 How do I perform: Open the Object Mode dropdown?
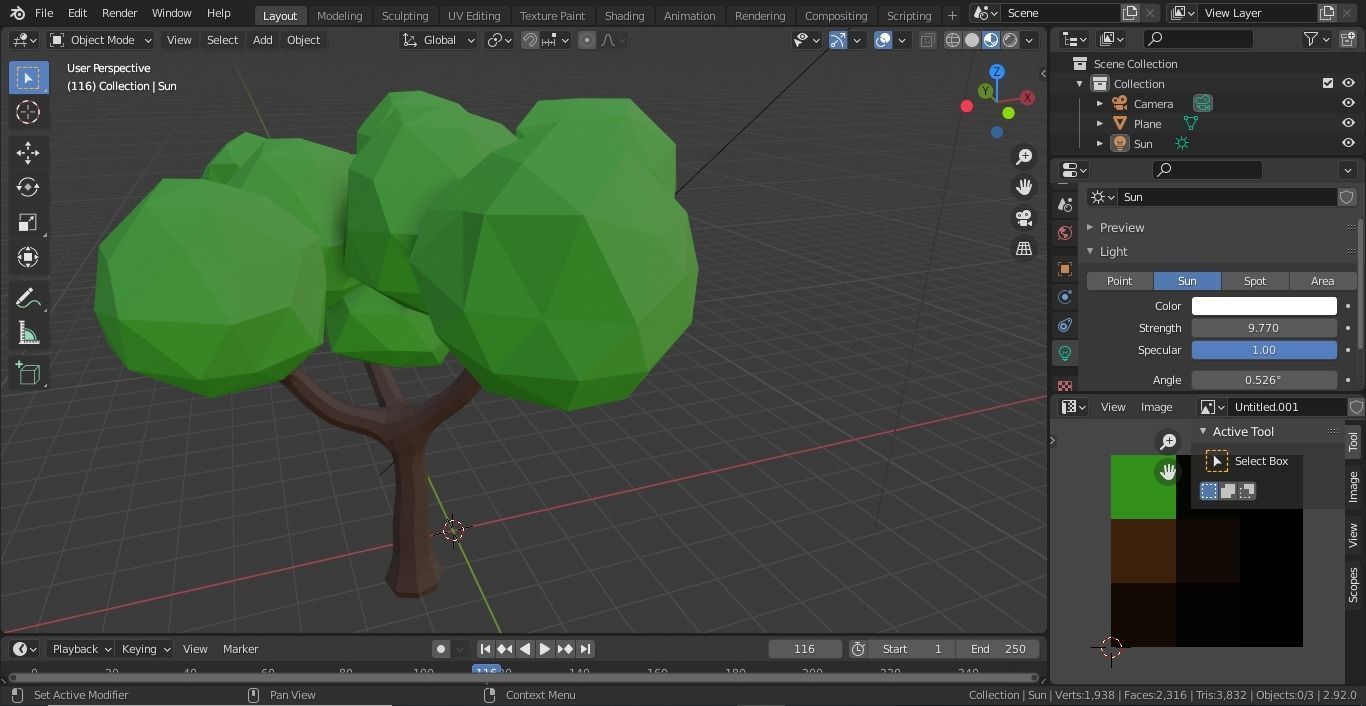coord(100,39)
